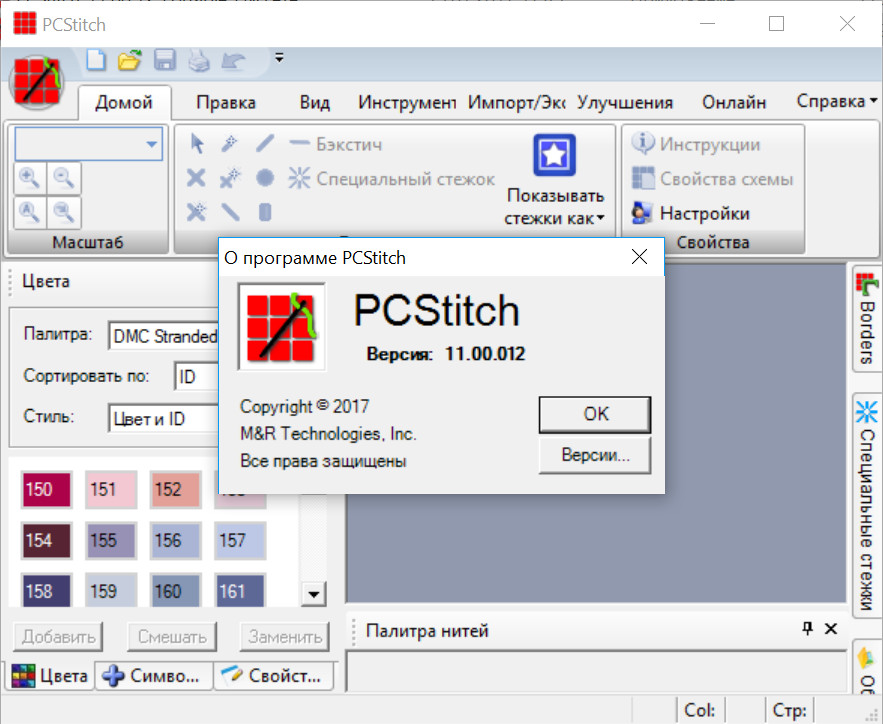Click the zoom in magnifier icon
Image resolution: width=883 pixels, height=724 pixels.
point(30,178)
